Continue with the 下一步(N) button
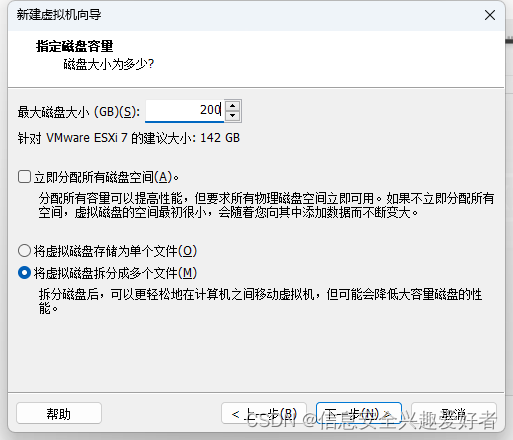513x440 pixels. tap(359, 414)
